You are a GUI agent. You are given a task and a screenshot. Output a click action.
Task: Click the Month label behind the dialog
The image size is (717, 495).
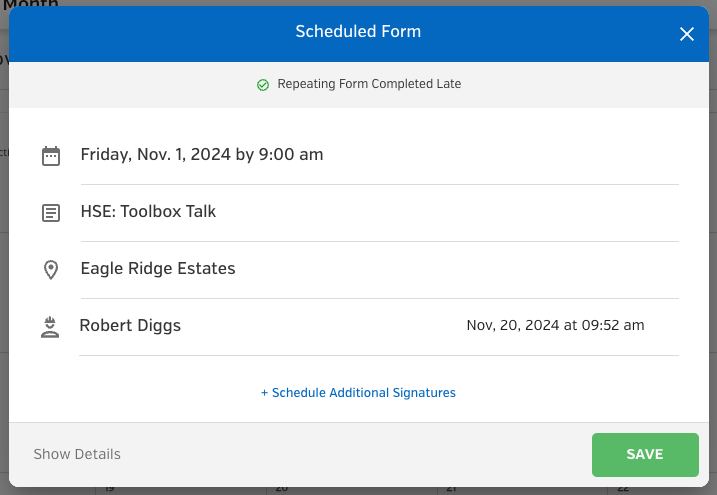click(31, 4)
